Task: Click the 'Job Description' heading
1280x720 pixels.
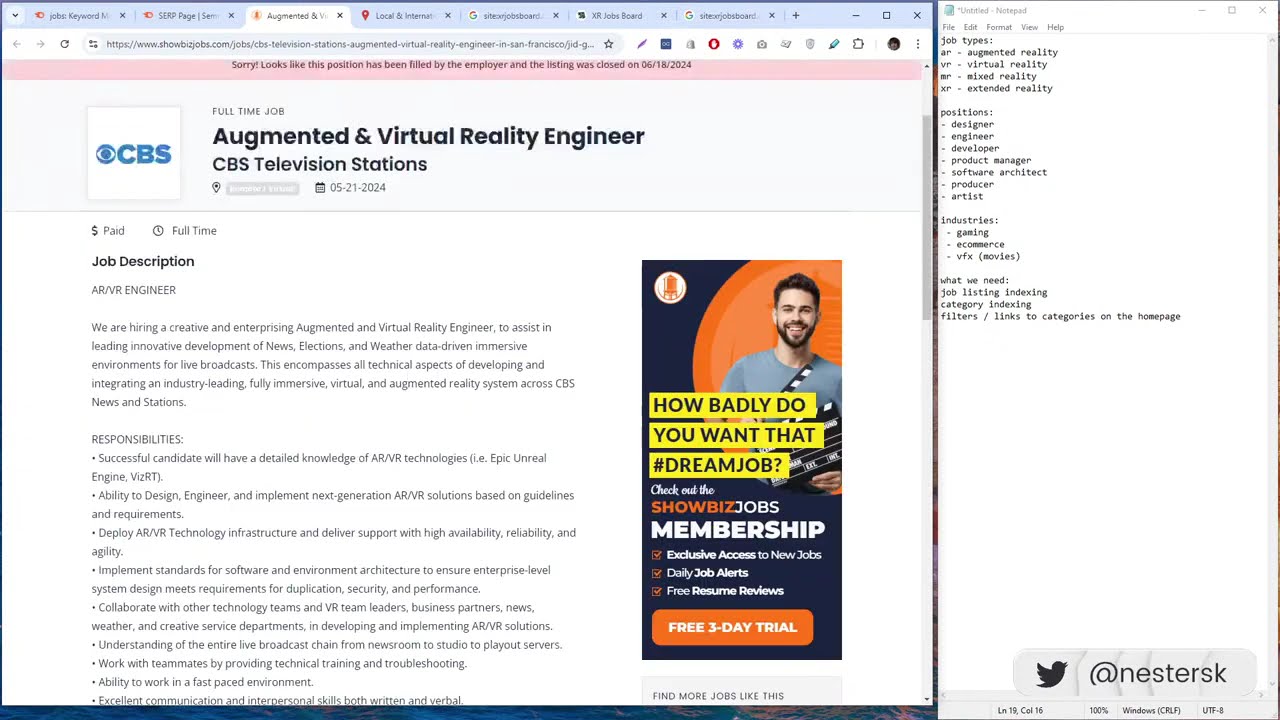Action: (143, 261)
